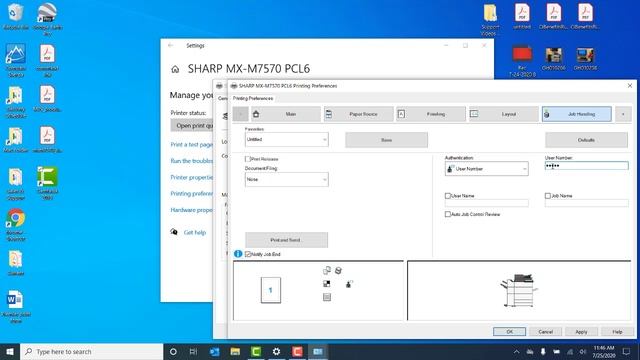Select the Google Chrome desktop shortcut
The height and width of the screenshot is (360, 640).
point(16,224)
